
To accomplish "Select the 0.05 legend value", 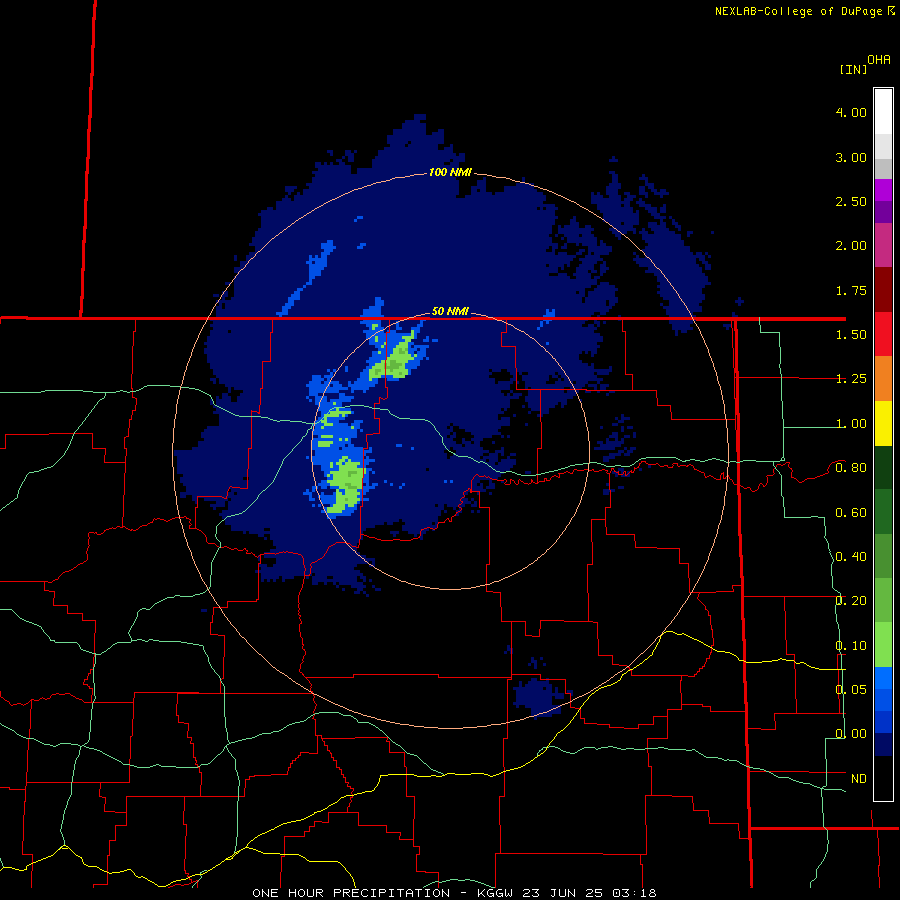I will coord(851,689).
